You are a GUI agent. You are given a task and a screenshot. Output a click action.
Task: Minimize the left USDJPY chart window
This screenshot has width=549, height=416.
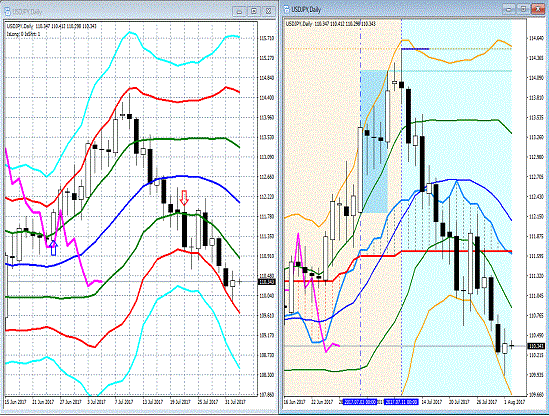click(240, 11)
